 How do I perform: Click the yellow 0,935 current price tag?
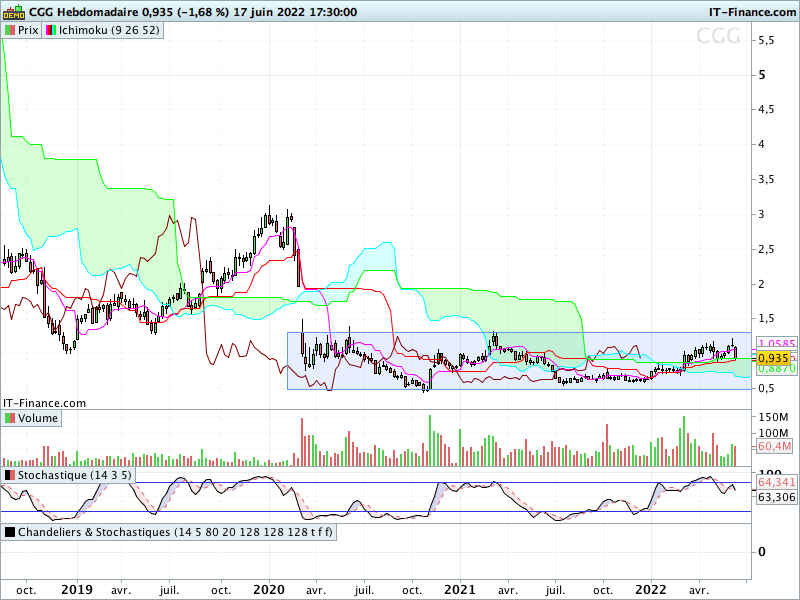coord(773,358)
